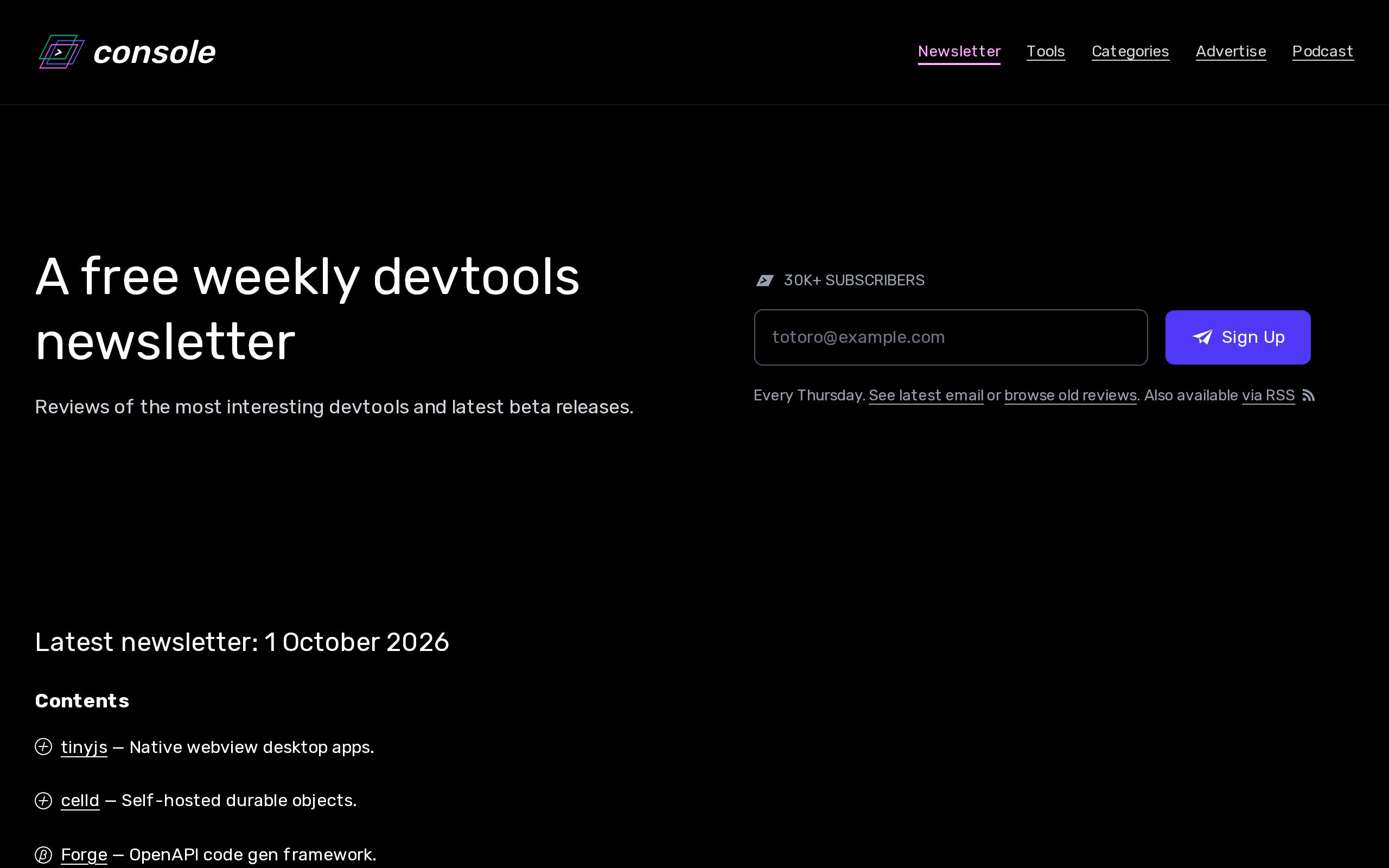Screen dimensions: 1389x868
Task: Open the Newsletter nav item
Action: point(959,52)
